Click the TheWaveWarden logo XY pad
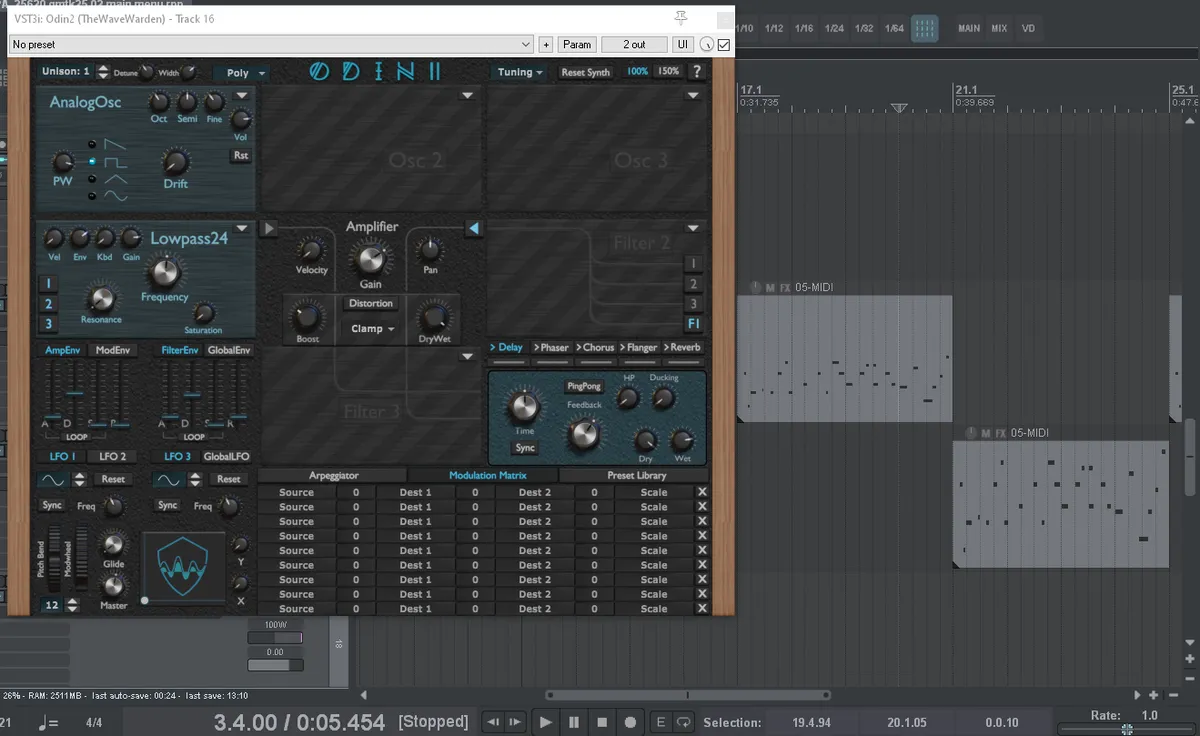This screenshot has height=736, width=1200. click(x=185, y=567)
